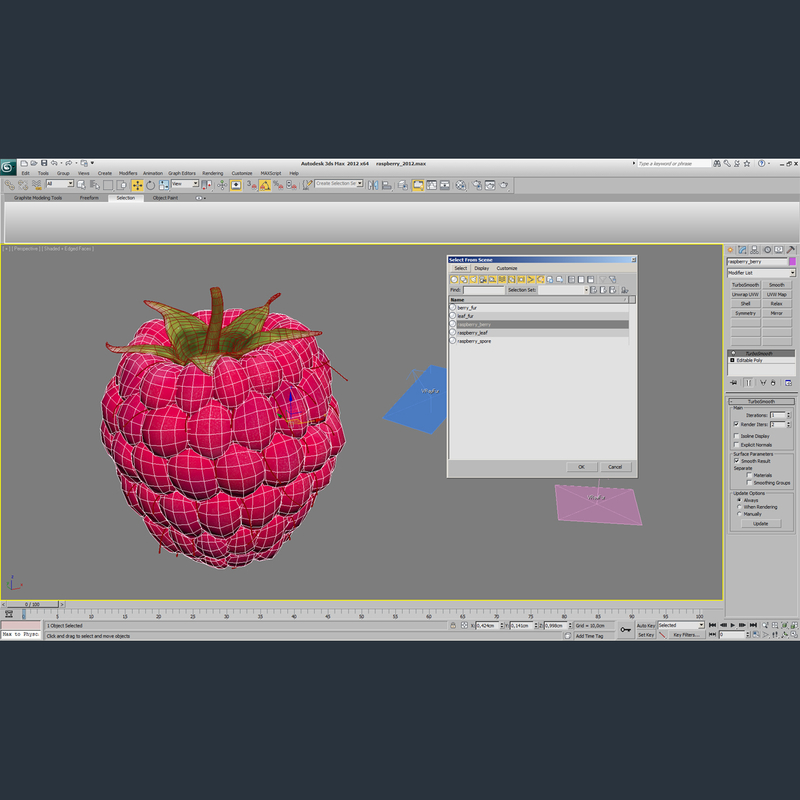The width and height of the screenshot is (800, 800).
Task: Enable Render Iters checkbox in TurboSmooth
Action: tap(736, 424)
